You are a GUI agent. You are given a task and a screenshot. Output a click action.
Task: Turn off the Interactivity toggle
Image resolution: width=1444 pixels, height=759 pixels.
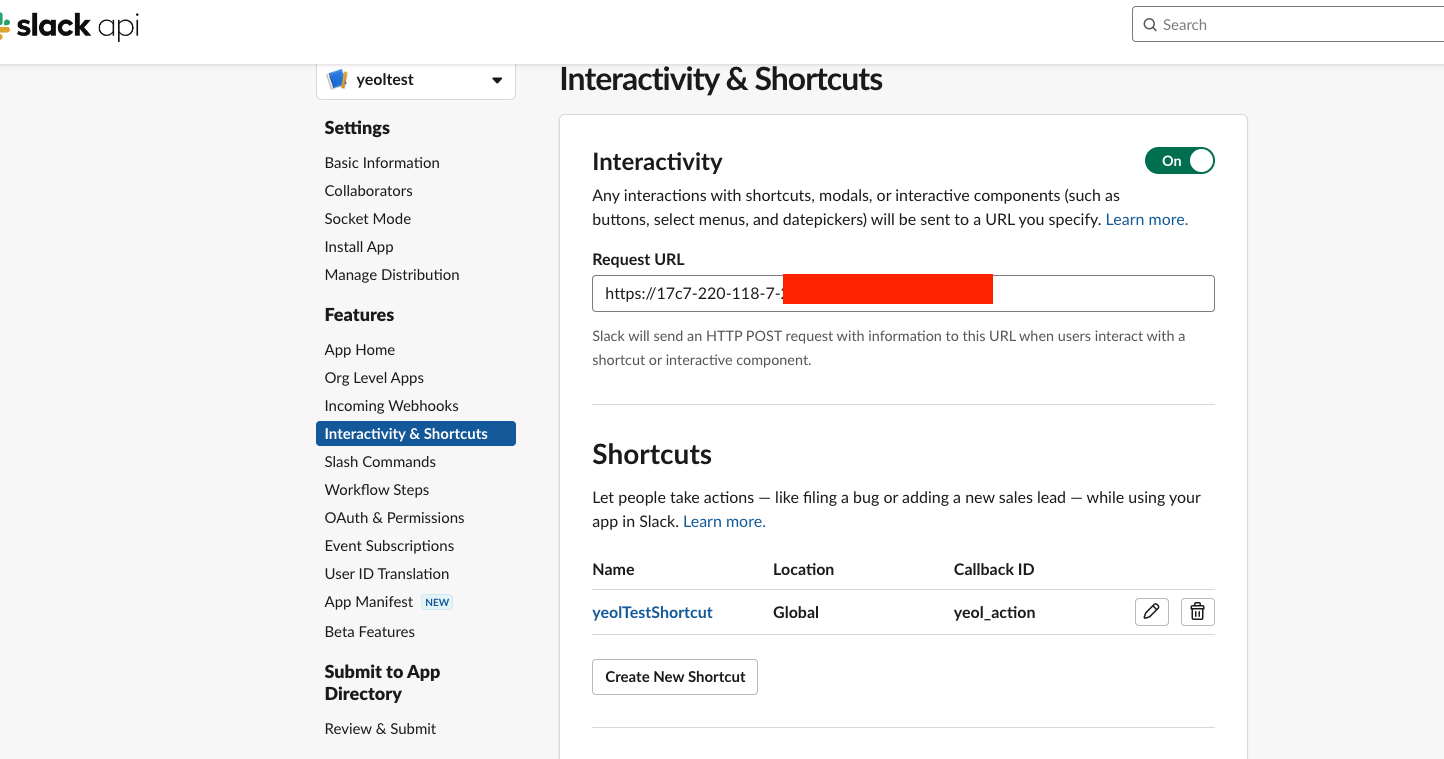pos(1180,161)
